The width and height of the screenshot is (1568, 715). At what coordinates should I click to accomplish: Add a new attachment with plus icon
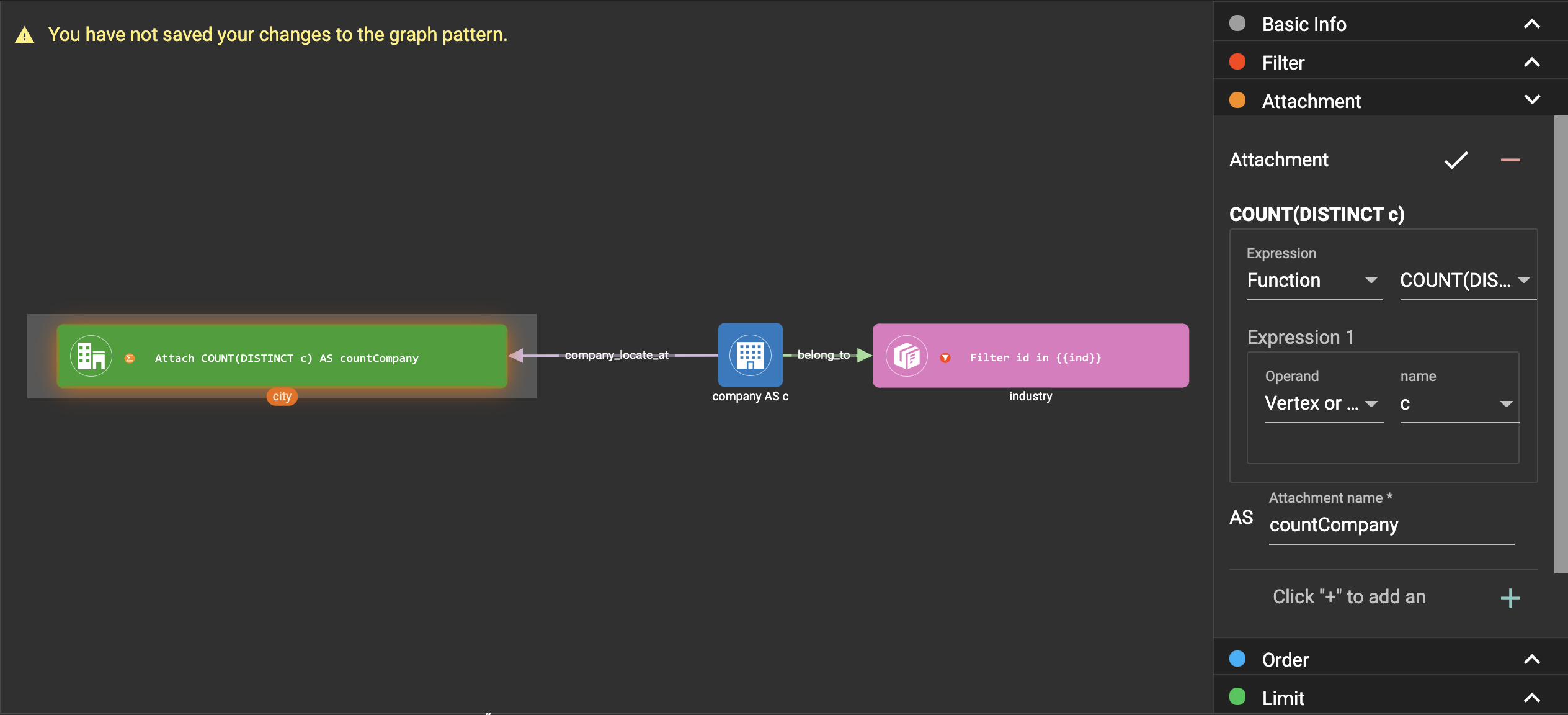point(1510,598)
